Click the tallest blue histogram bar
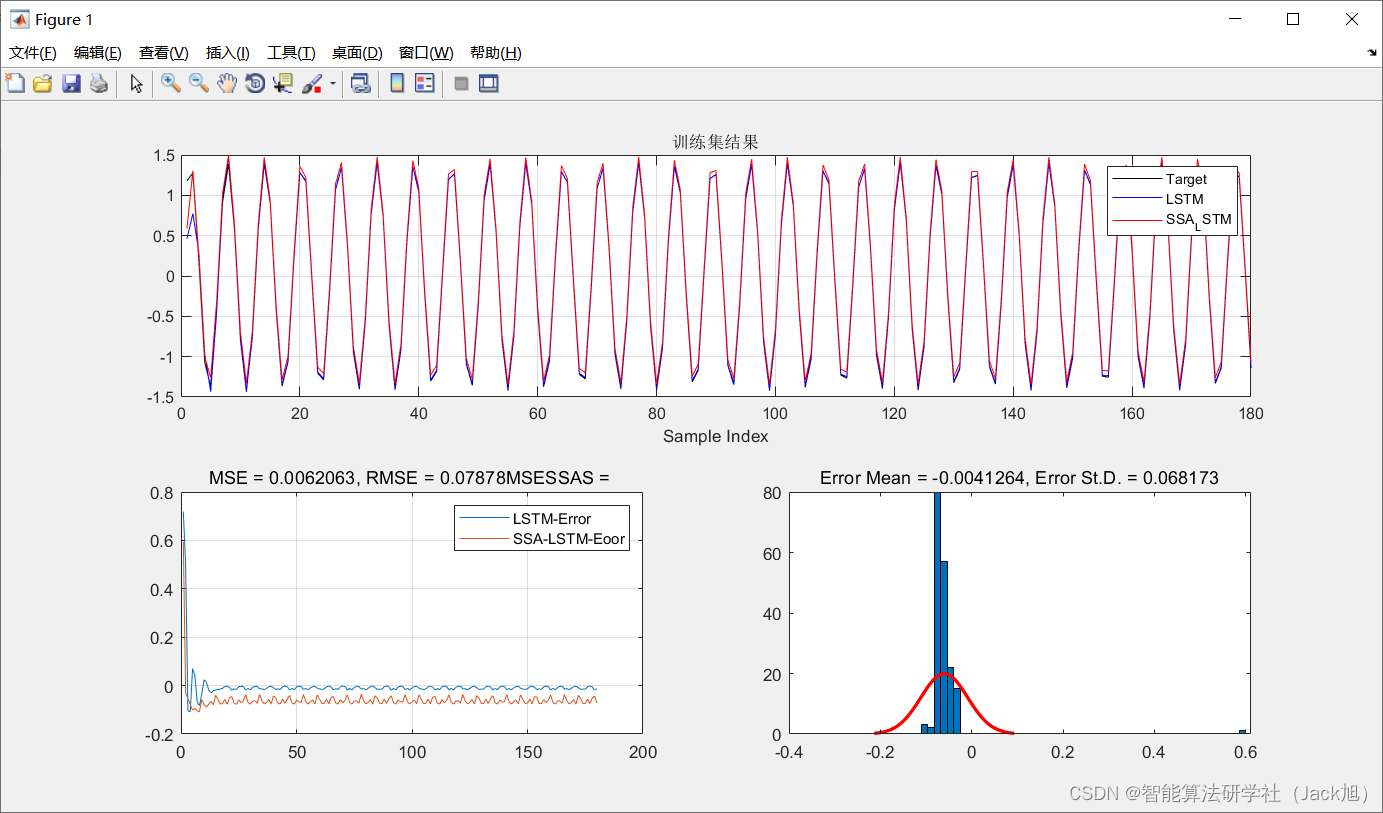This screenshot has width=1383, height=813. click(937, 612)
